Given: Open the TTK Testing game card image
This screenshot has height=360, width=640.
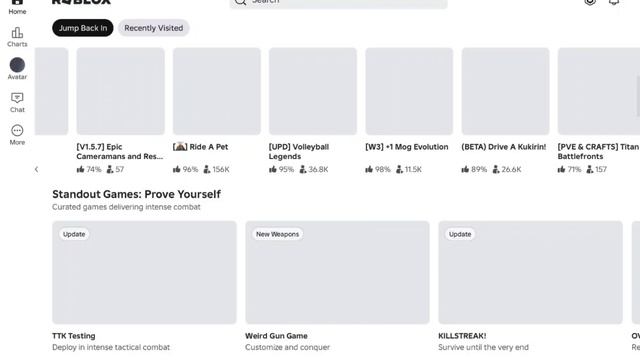Looking at the screenshot, I should tap(144, 272).
